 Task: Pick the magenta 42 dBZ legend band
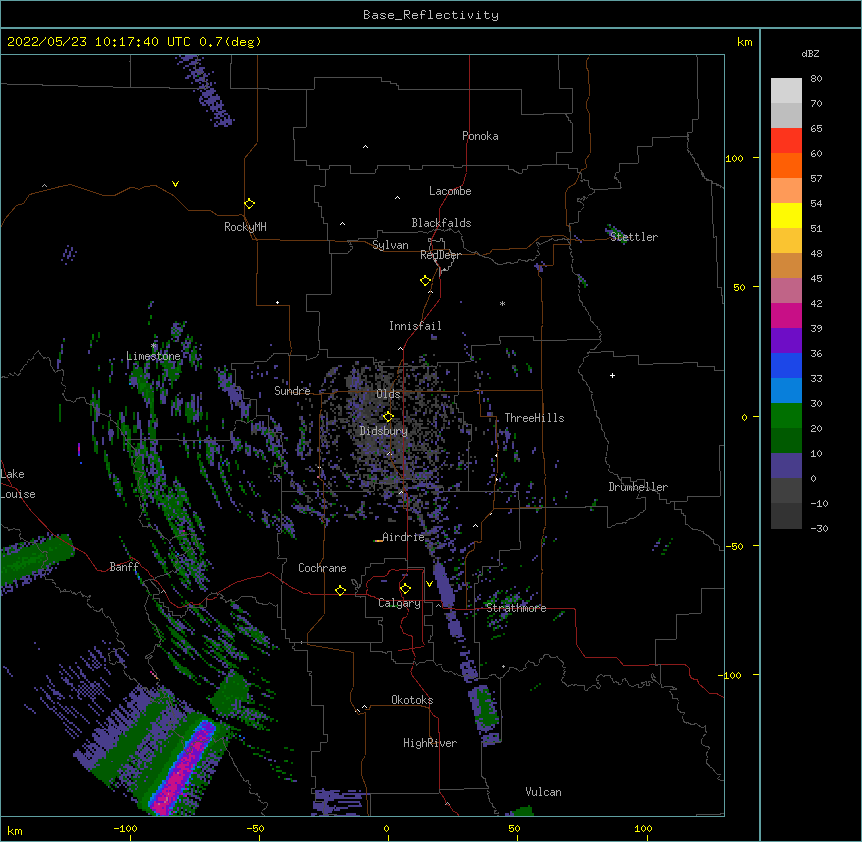pyautogui.click(x=786, y=315)
